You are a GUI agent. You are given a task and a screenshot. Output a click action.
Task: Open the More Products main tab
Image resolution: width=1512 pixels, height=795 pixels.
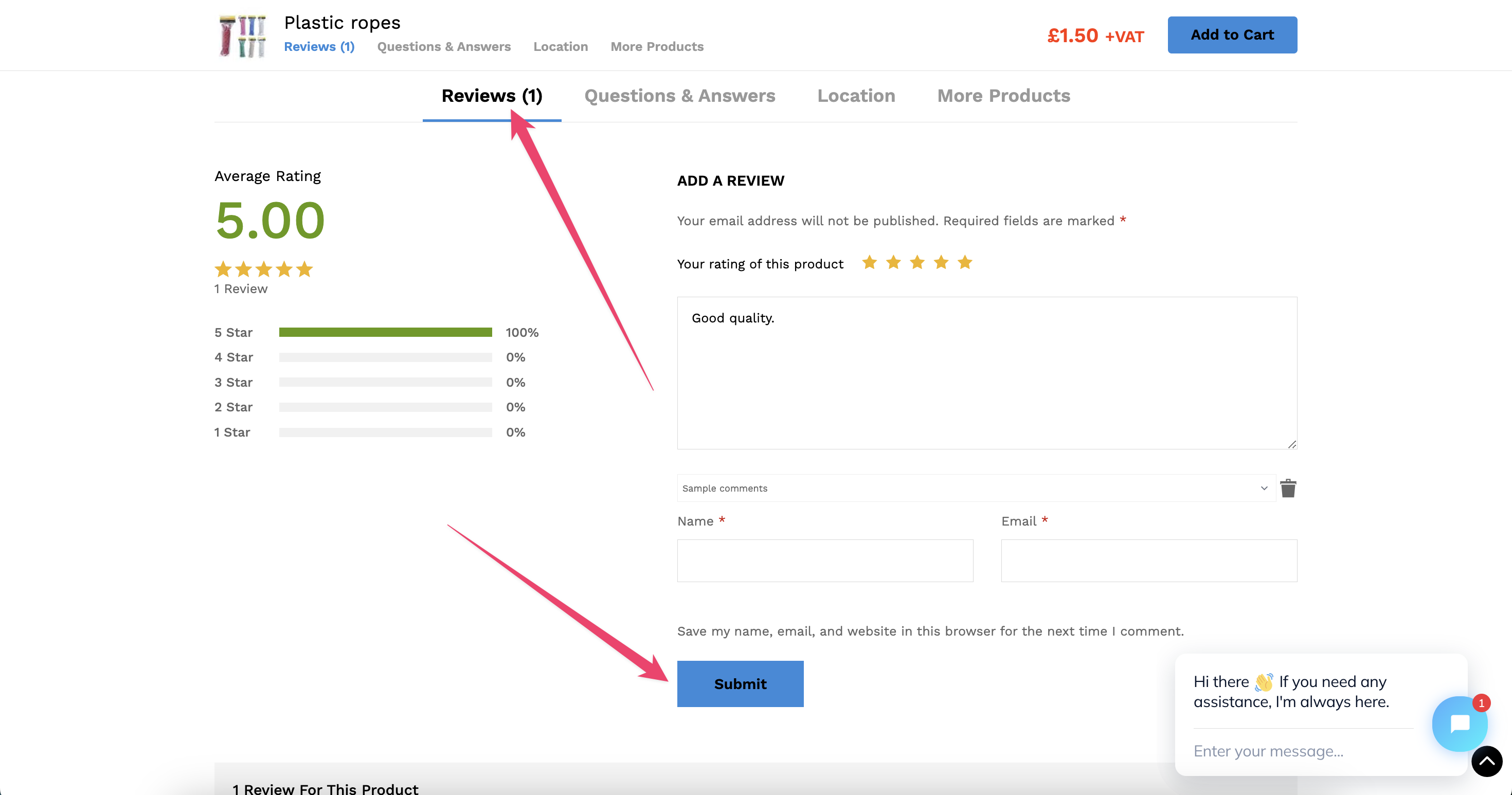[1003, 96]
